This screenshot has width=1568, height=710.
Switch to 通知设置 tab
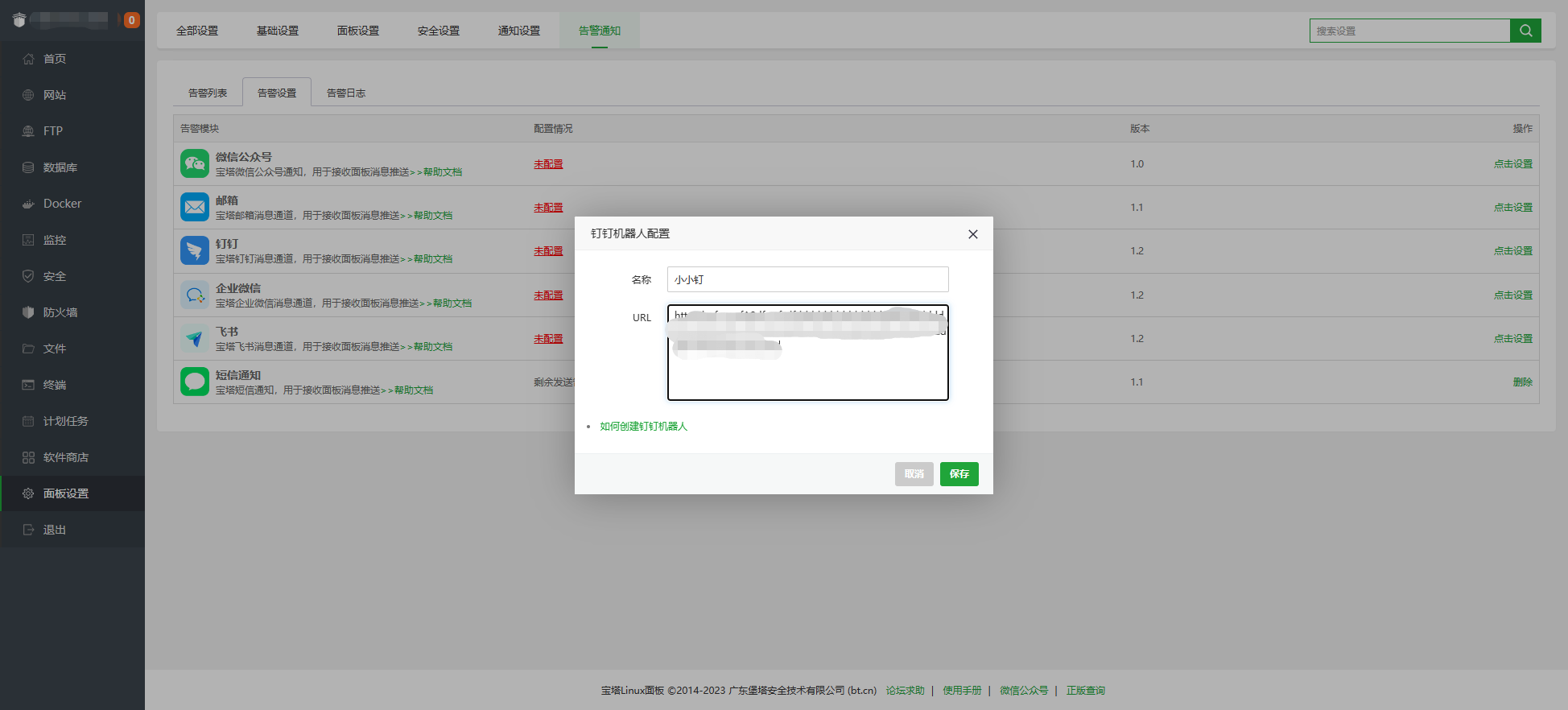pos(519,31)
